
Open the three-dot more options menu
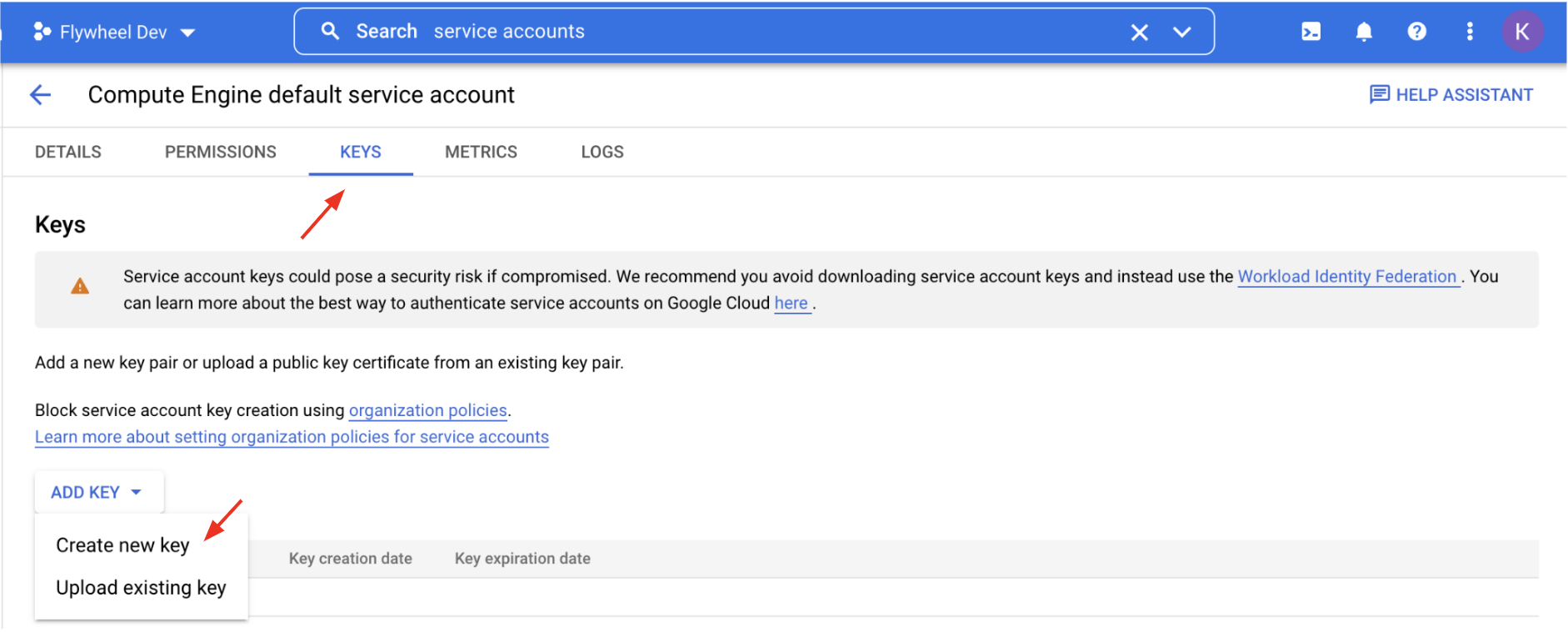1470,32
